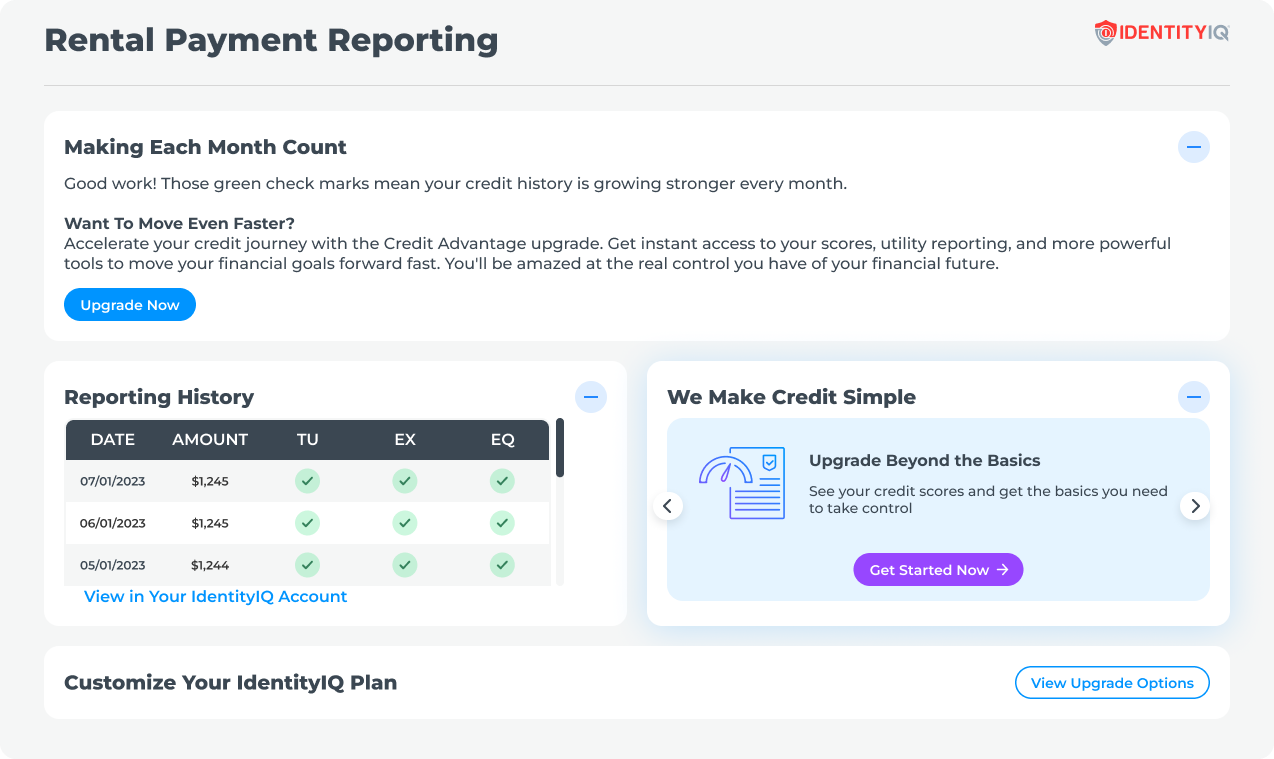Click the EX checkmark for 05/01/2023

click(x=404, y=565)
